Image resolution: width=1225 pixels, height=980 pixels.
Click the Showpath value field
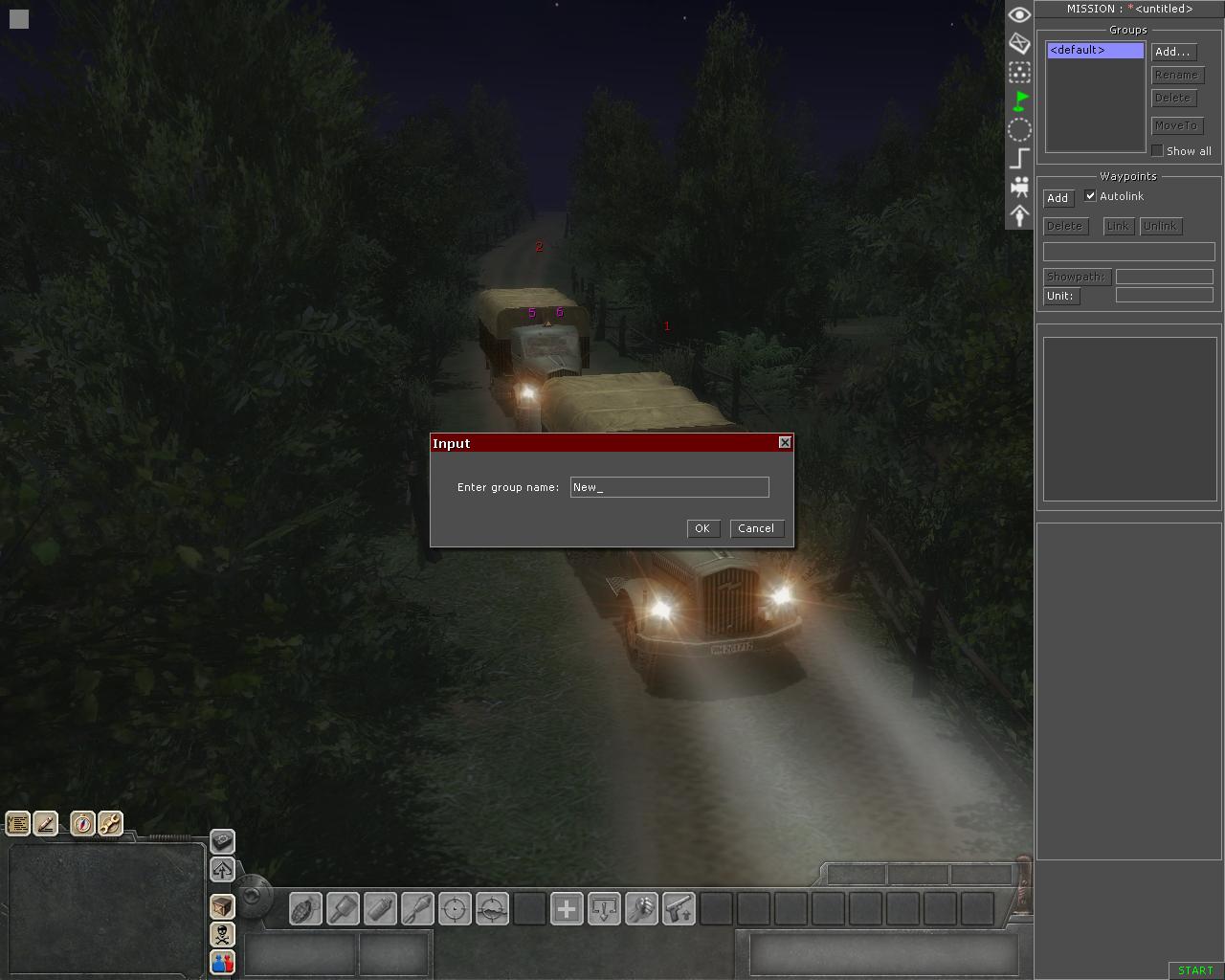(x=1165, y=277)
